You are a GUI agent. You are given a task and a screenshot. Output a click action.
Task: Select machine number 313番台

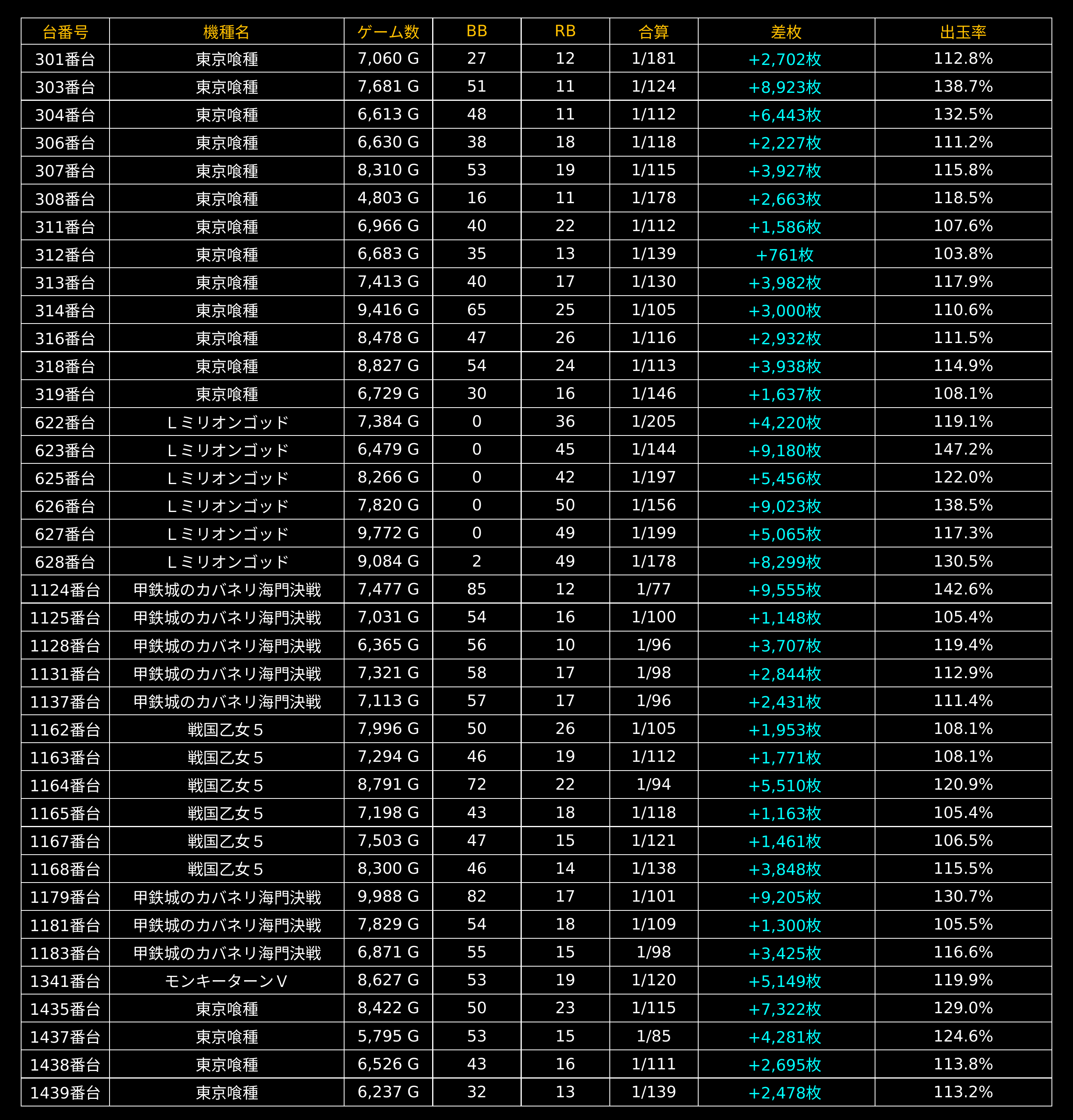65,282
